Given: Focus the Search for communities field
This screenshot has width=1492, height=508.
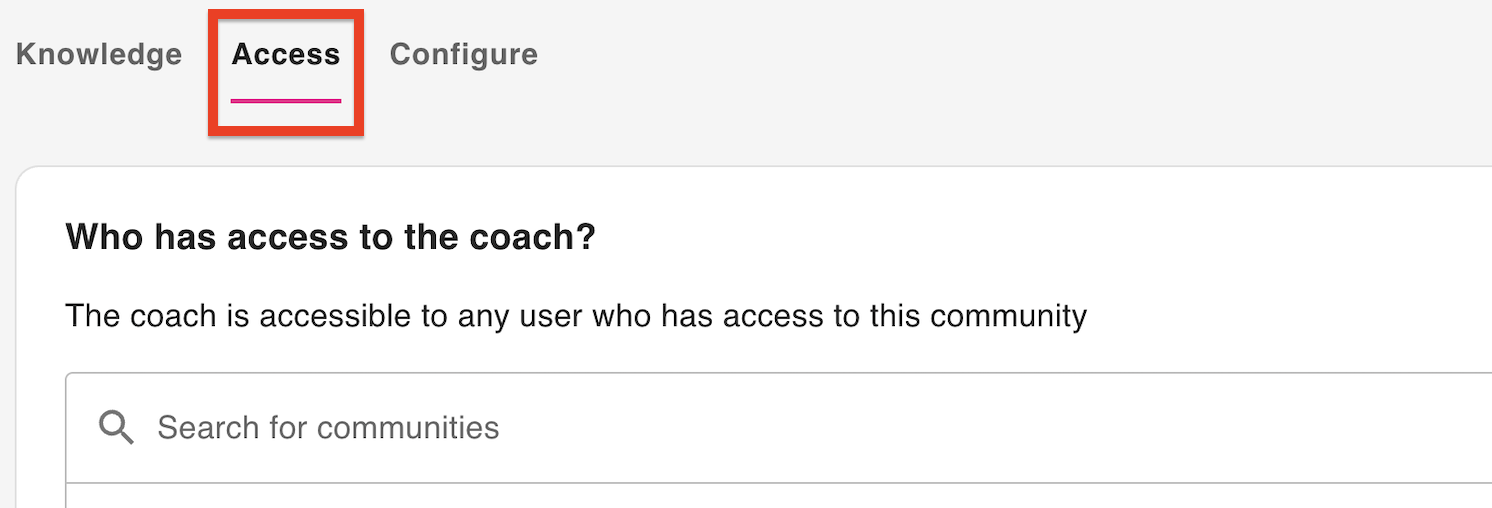Looking at the screenshot, I should click(x=700, y=428).
